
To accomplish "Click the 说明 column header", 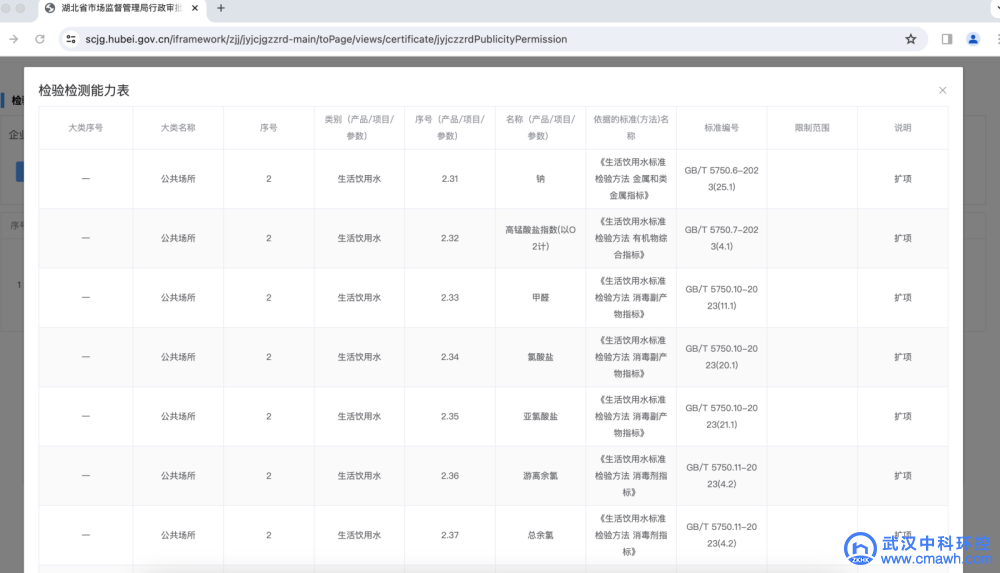I will coord(902,128).
